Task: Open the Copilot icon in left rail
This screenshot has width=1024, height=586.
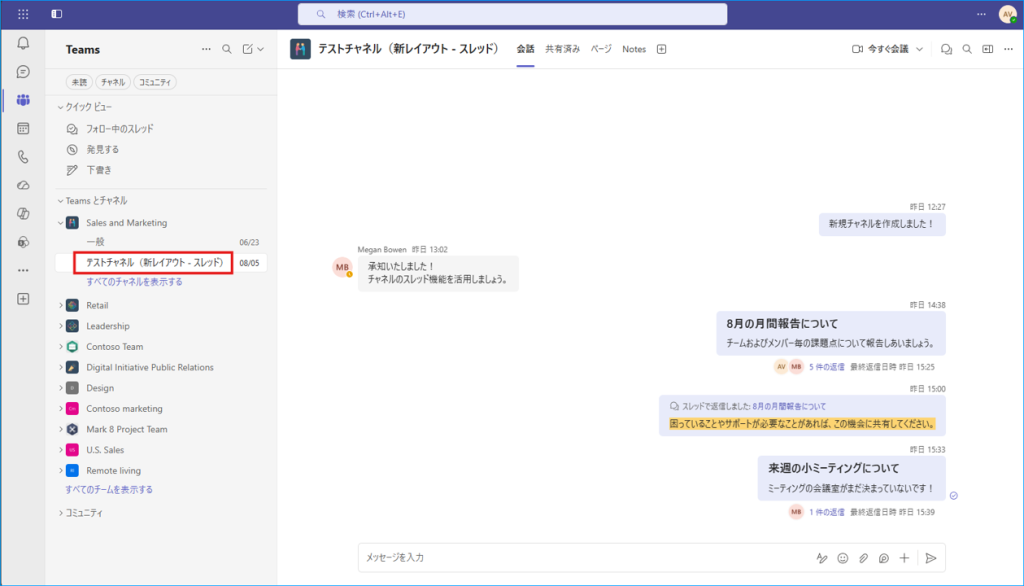Action: click(x=23, y=214)
